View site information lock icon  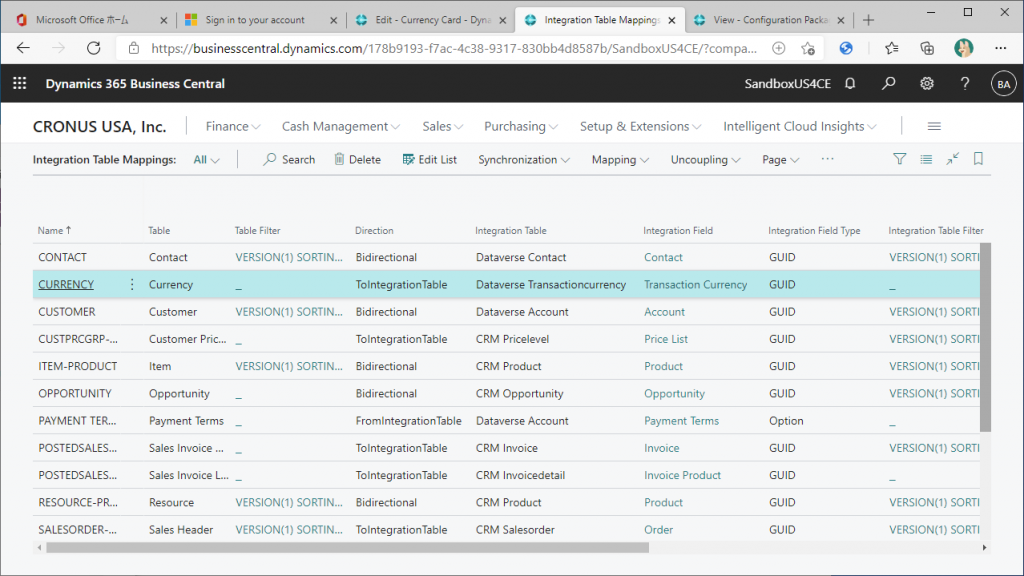click(x=134, y=48)
